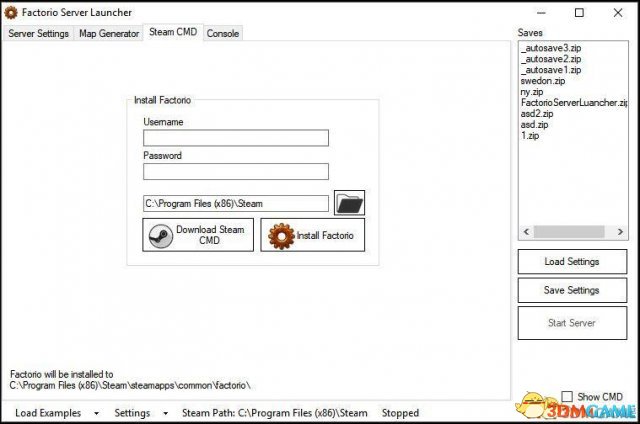The image size is (640, 424).
Task: Select swedon.zip save file
Action: click(543, 81)
